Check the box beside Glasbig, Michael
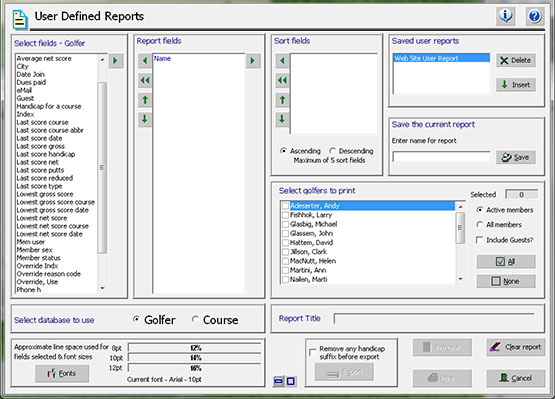This screenshot has height=399, width=555. coord(285,224)
